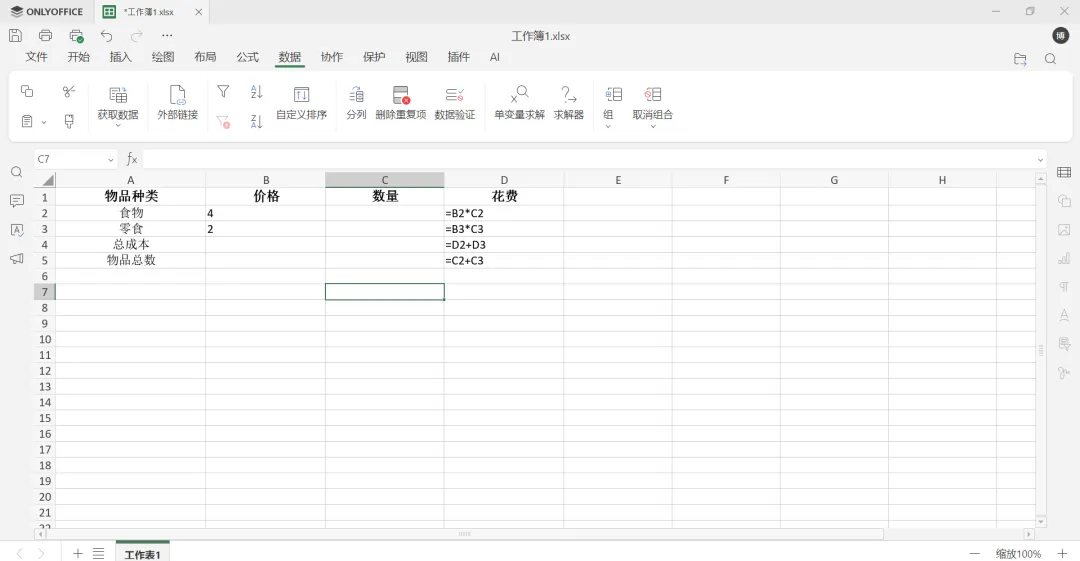Screen dimensions: 1080x561
Task: Select the 工作表1 sheet tab
Action: 143,553
